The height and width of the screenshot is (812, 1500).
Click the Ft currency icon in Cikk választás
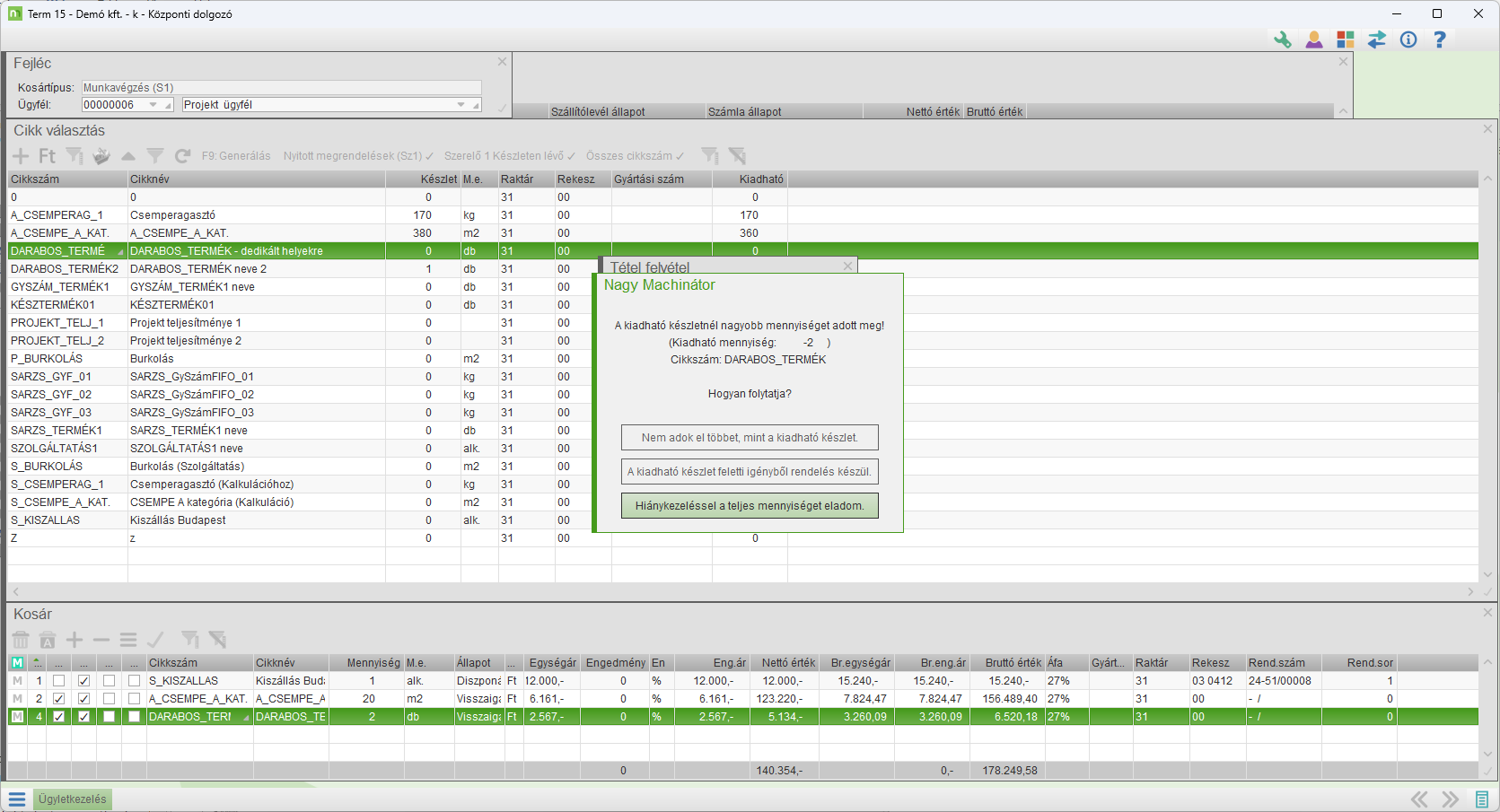[x=47, y=156]
